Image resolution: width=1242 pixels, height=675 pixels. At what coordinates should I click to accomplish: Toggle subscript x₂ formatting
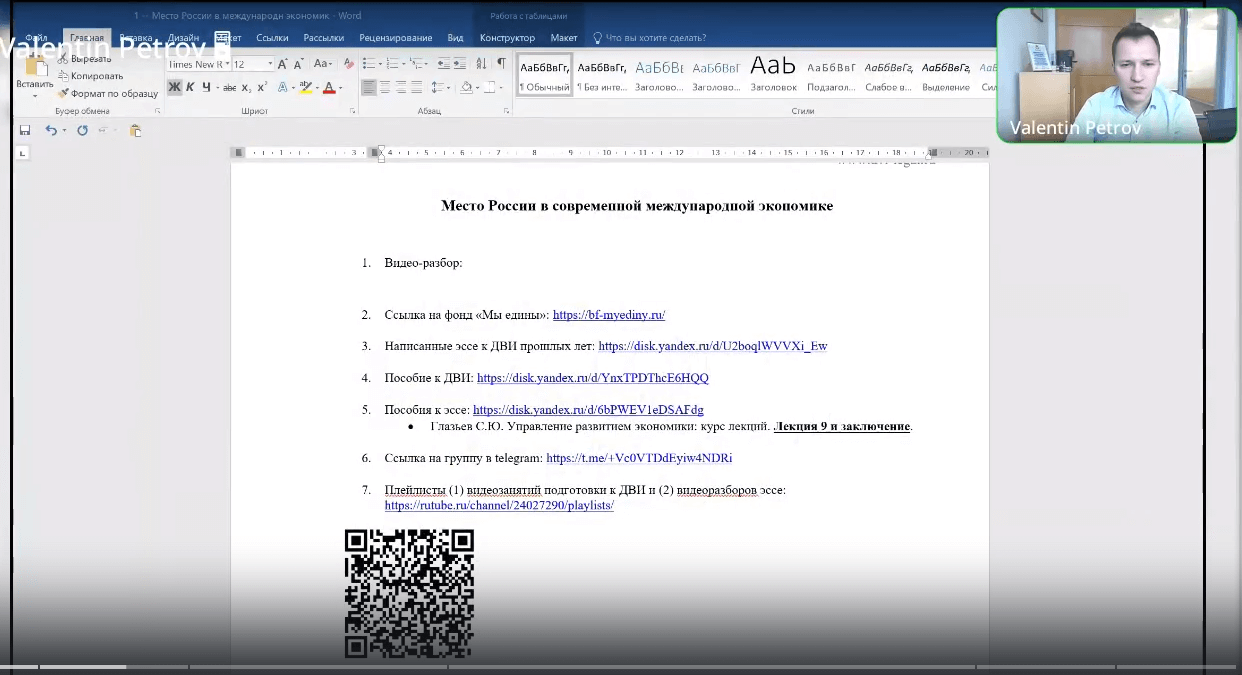(247, 88)
